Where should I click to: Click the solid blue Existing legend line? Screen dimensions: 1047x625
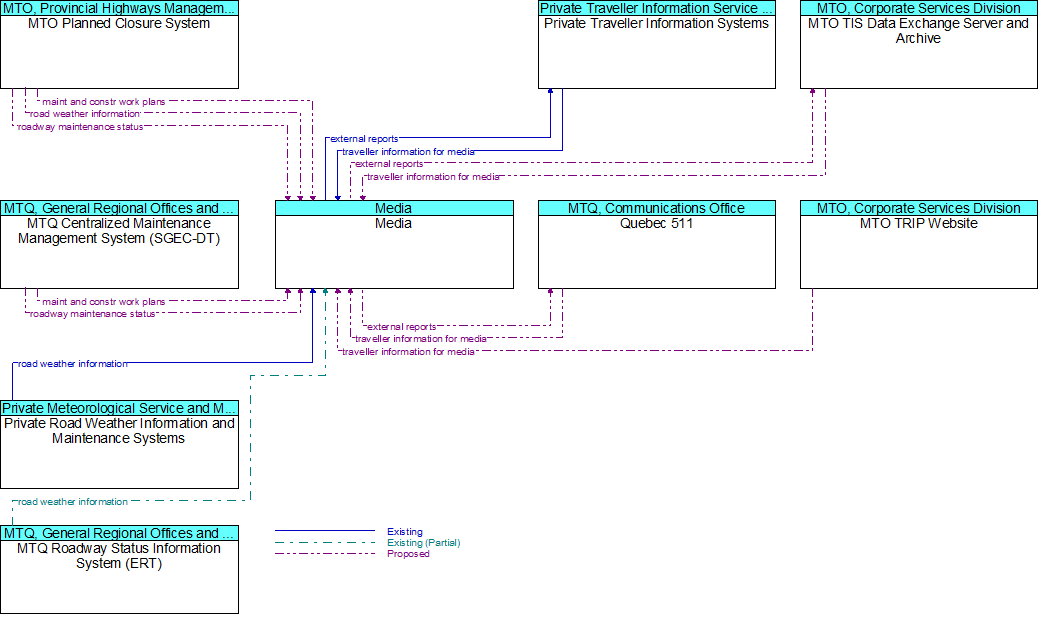pyautogui.click(x=324, y=531)
